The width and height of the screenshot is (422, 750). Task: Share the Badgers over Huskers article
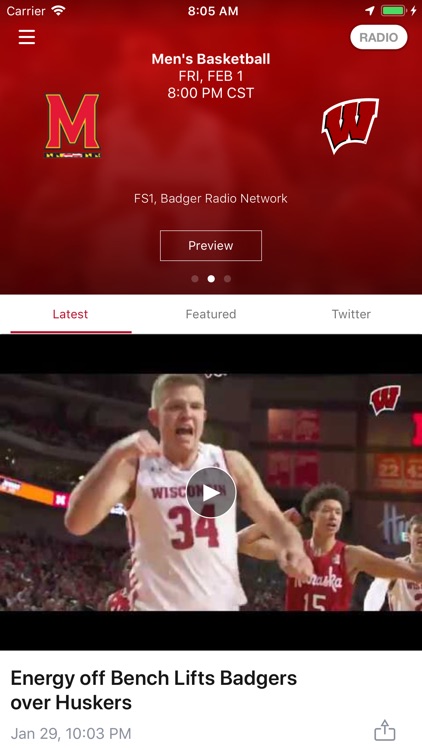[x=385, y=730]
